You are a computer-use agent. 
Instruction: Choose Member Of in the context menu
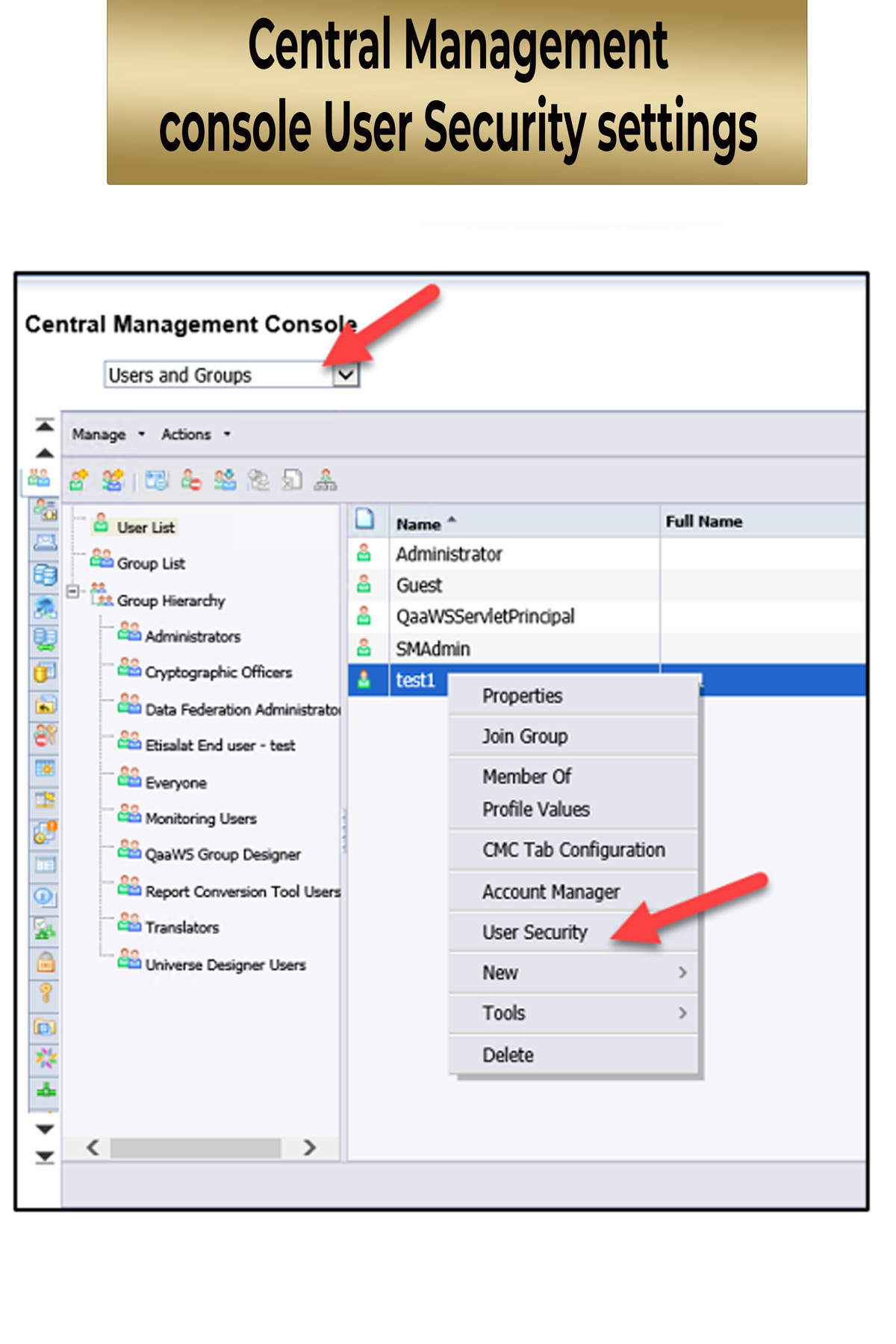tap(573, 777)
